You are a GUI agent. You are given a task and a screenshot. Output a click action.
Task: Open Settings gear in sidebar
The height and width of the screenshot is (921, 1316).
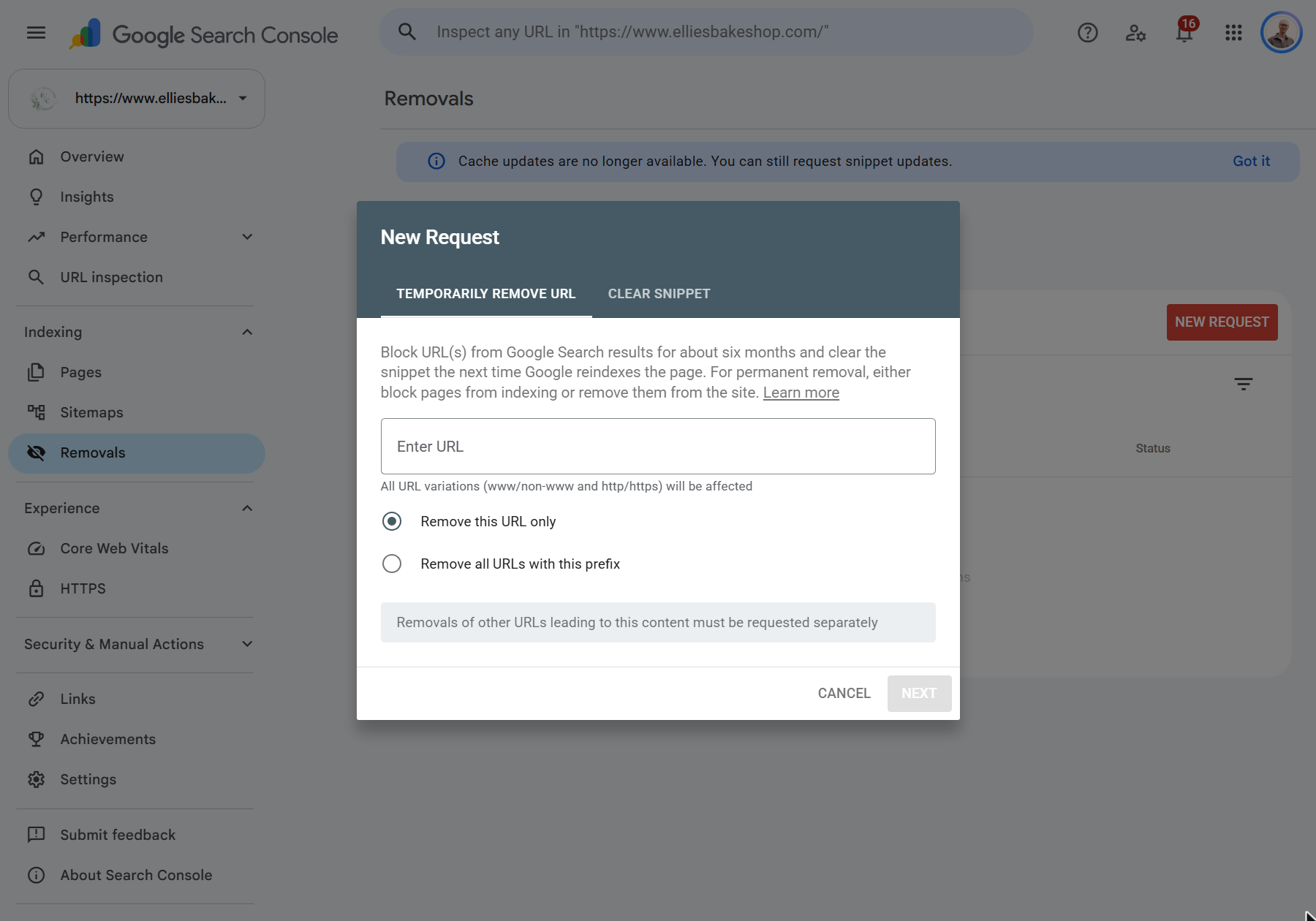point(135,779)
